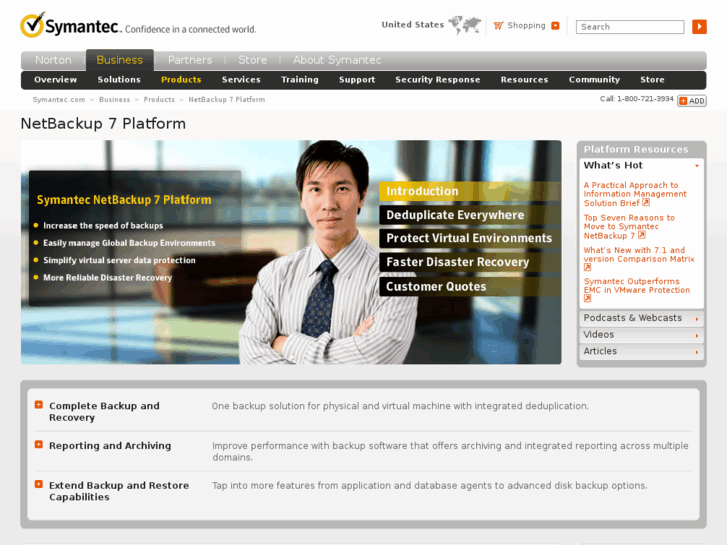Click the Shopping text link
727x545 pixels.
click(x=526, y=26)
